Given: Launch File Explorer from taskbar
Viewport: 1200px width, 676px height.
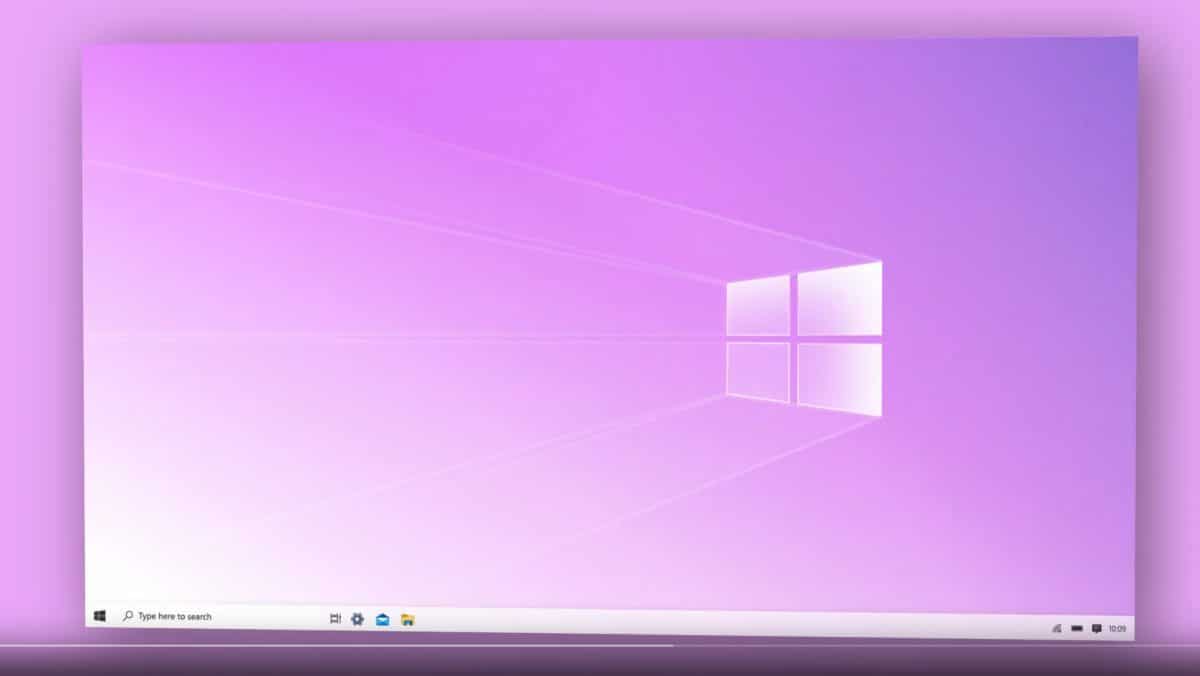Looking at the screenshot, I should [x=408, y=617].
